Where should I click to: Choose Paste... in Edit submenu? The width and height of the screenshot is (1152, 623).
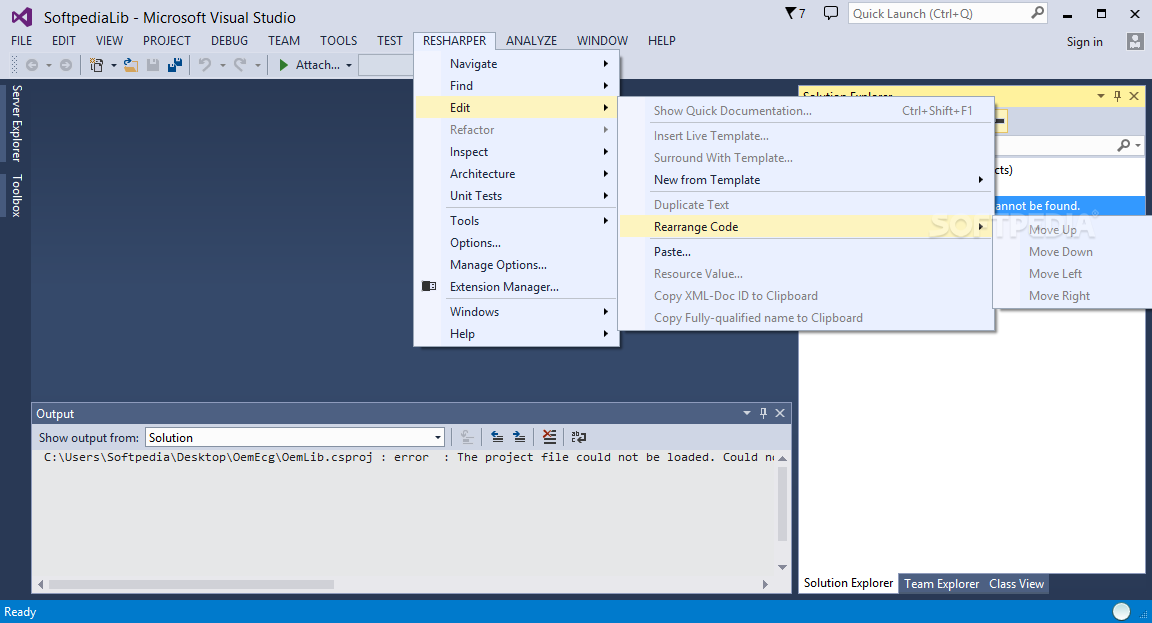(x=806, y=252)
